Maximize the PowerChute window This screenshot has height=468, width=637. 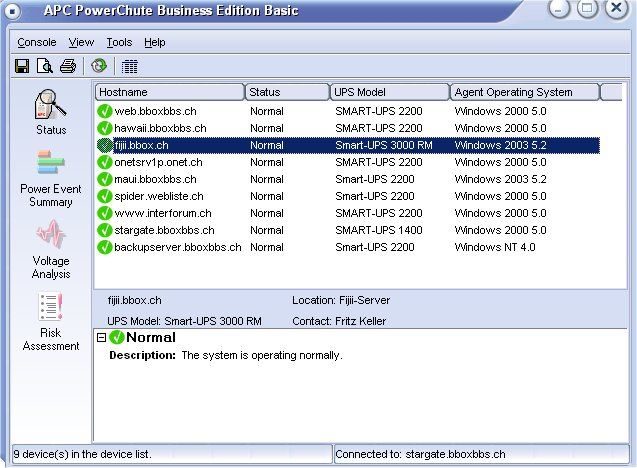pos(587,9)
